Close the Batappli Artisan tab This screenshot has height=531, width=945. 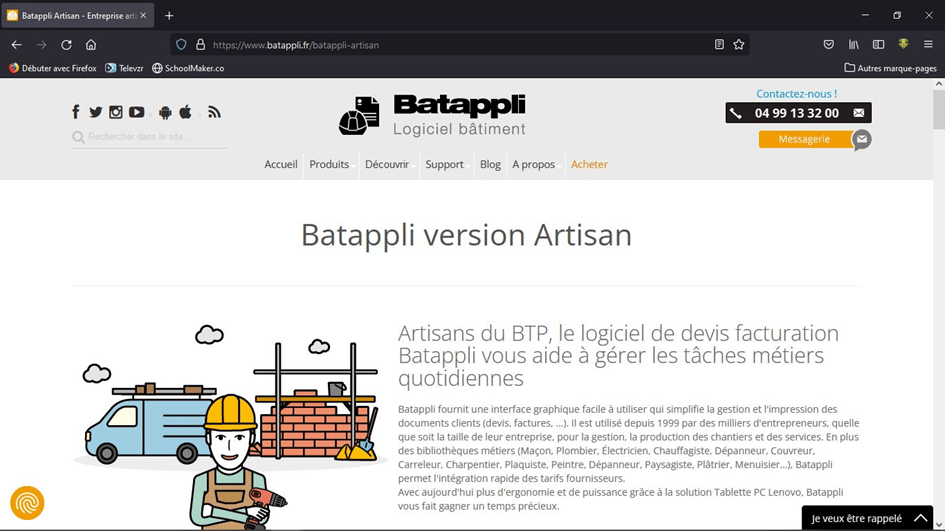pos(143,16)
